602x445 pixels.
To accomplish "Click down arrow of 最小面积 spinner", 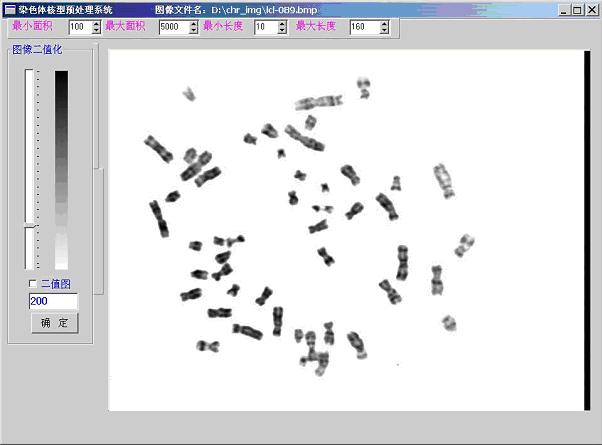I will point(96,31).
